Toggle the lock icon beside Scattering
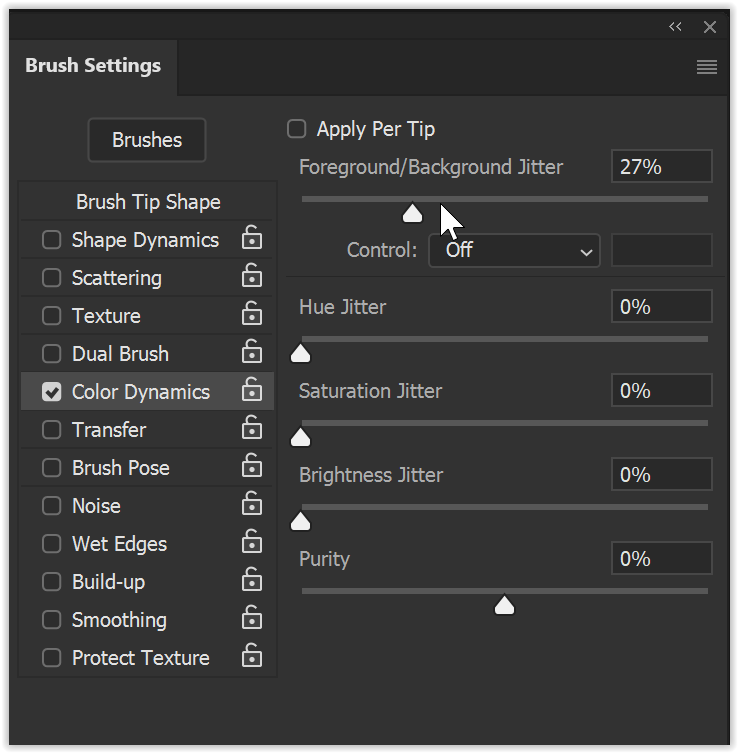This screenshot has width=738, height=753. click(252, 277)
